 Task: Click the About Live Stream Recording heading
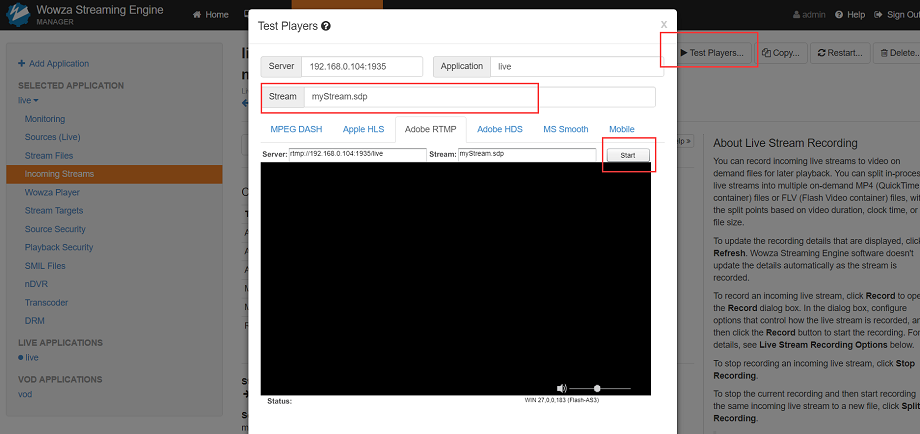pos(786,143)
